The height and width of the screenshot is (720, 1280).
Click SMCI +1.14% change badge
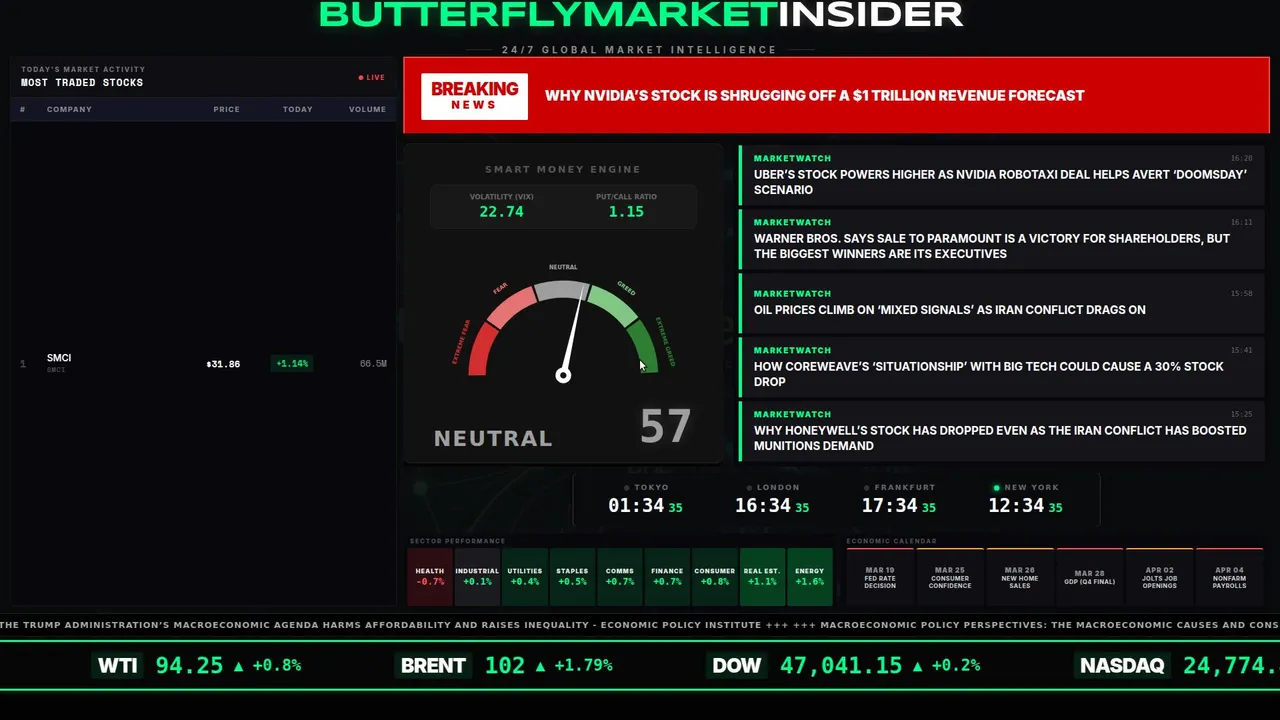[x=292, y=364]
